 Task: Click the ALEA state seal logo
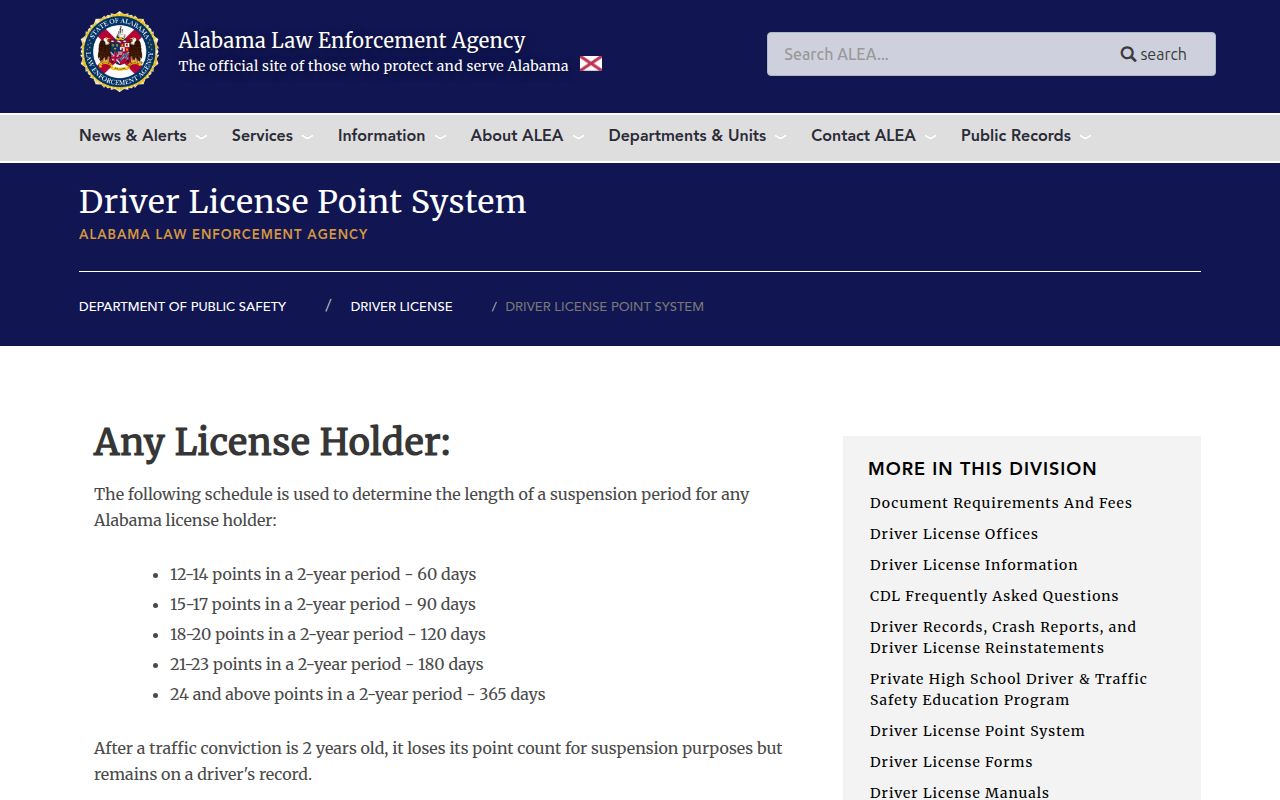tap(120, 52)
